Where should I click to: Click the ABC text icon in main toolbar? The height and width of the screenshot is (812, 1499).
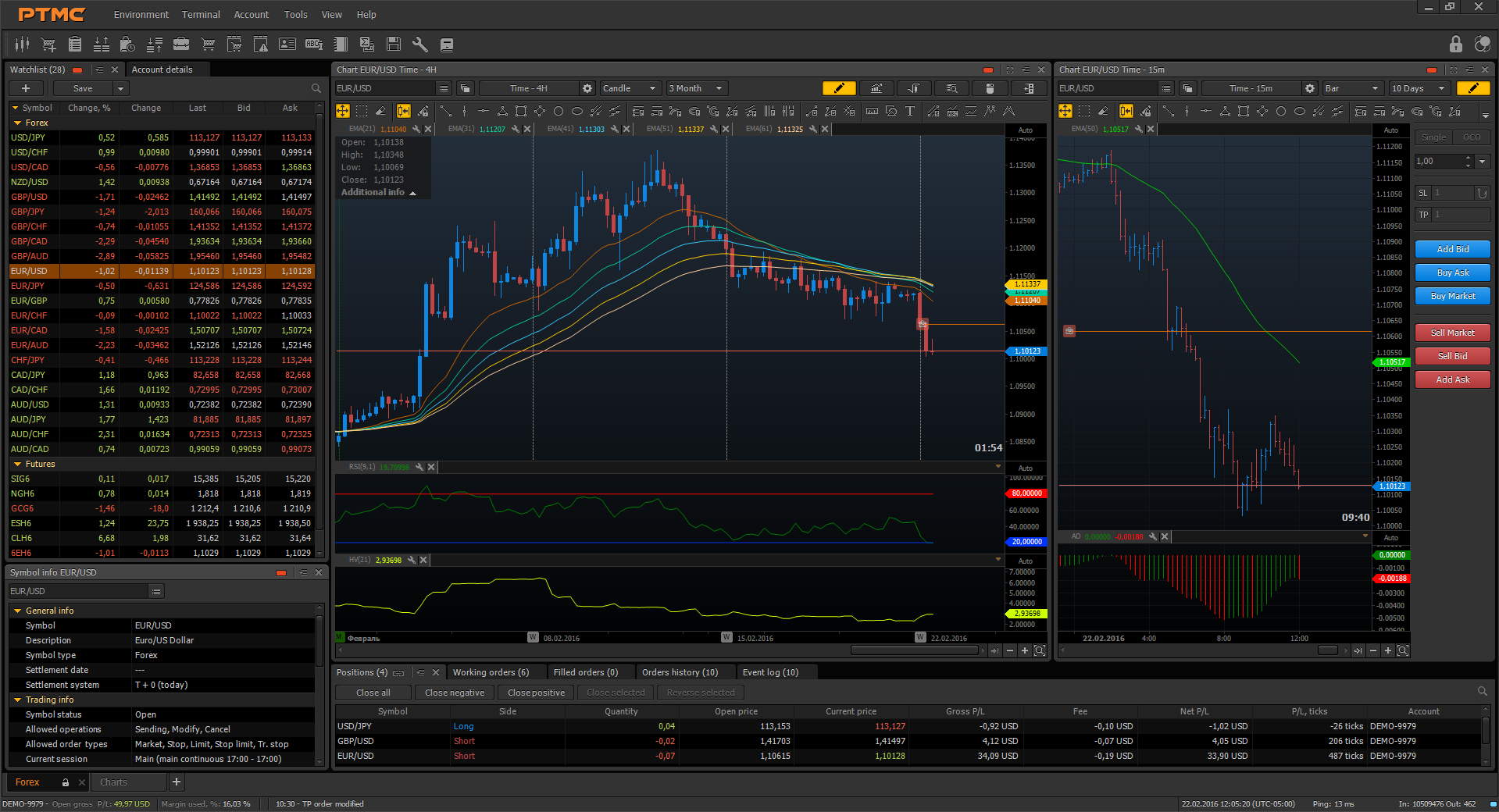tap(314, 45)
